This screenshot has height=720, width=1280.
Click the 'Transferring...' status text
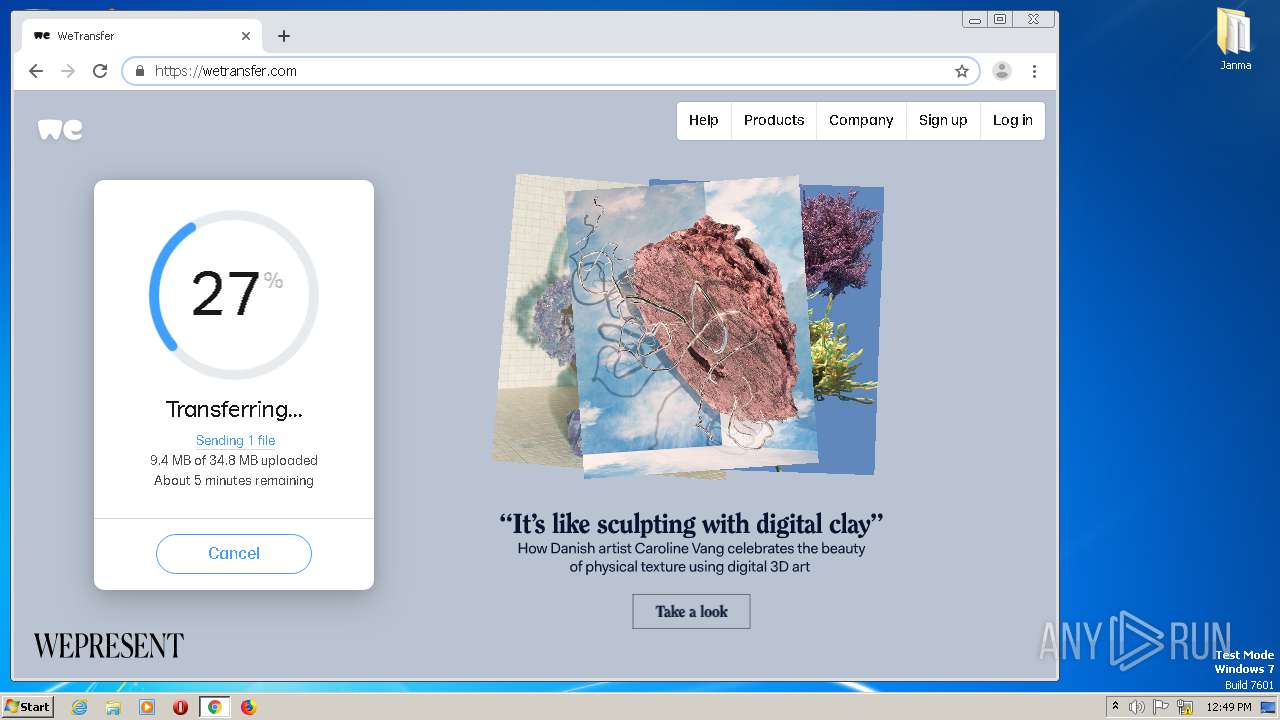pos(234,409)
